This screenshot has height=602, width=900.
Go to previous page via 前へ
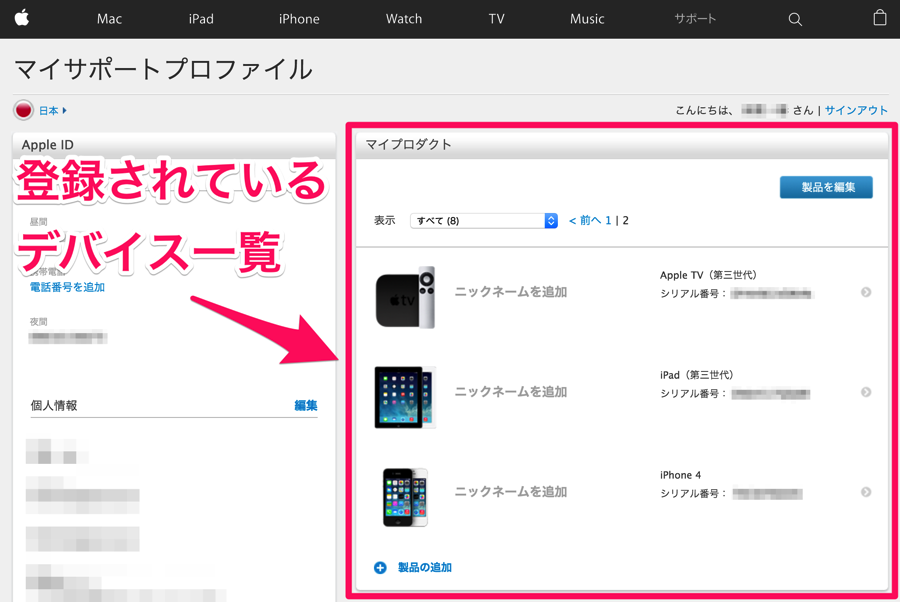[x=585, y=220]
